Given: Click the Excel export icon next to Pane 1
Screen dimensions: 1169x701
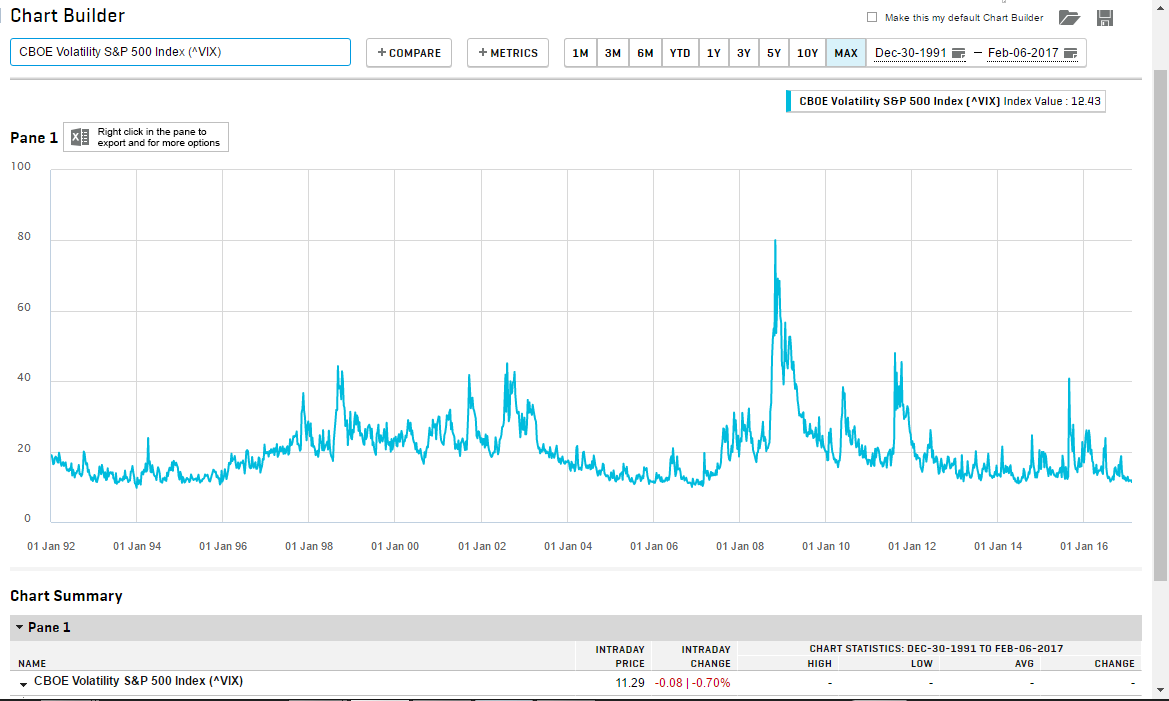Looking at the screenshot, I should (x=80, y=137).
